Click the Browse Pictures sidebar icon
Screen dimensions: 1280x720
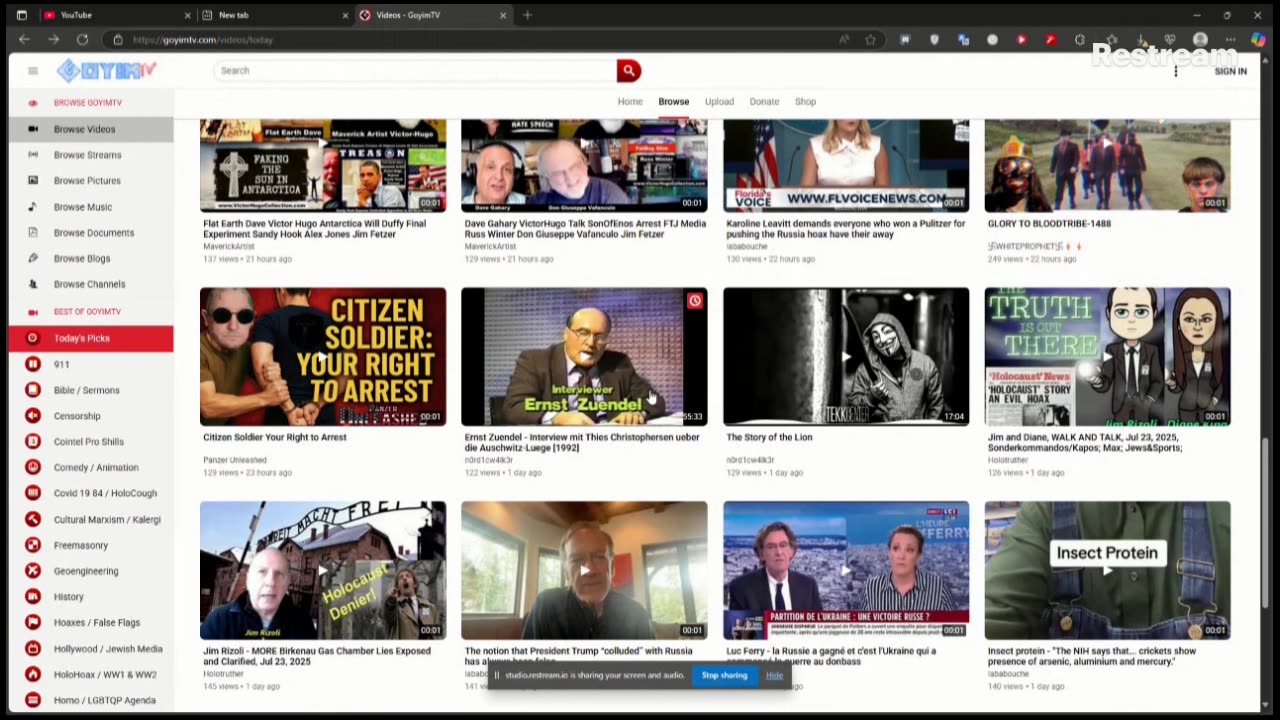pyautogui.click(x=33, y=181)
